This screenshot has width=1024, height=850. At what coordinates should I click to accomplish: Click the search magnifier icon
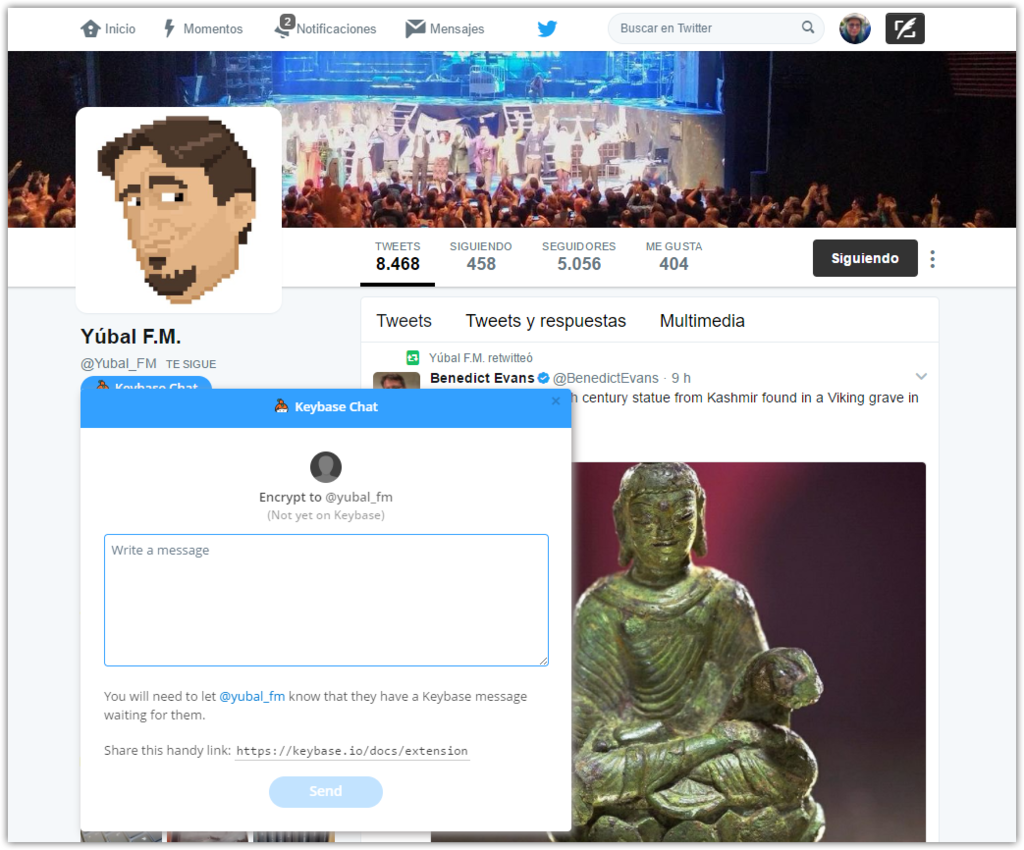coord(808,27)
